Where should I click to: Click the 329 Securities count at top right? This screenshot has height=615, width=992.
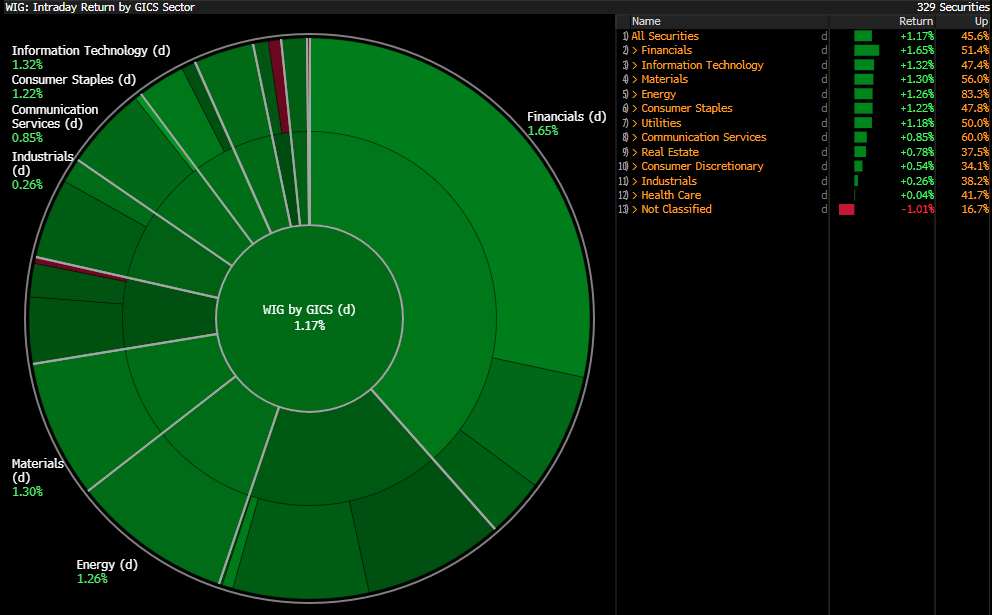coord(953,7)
